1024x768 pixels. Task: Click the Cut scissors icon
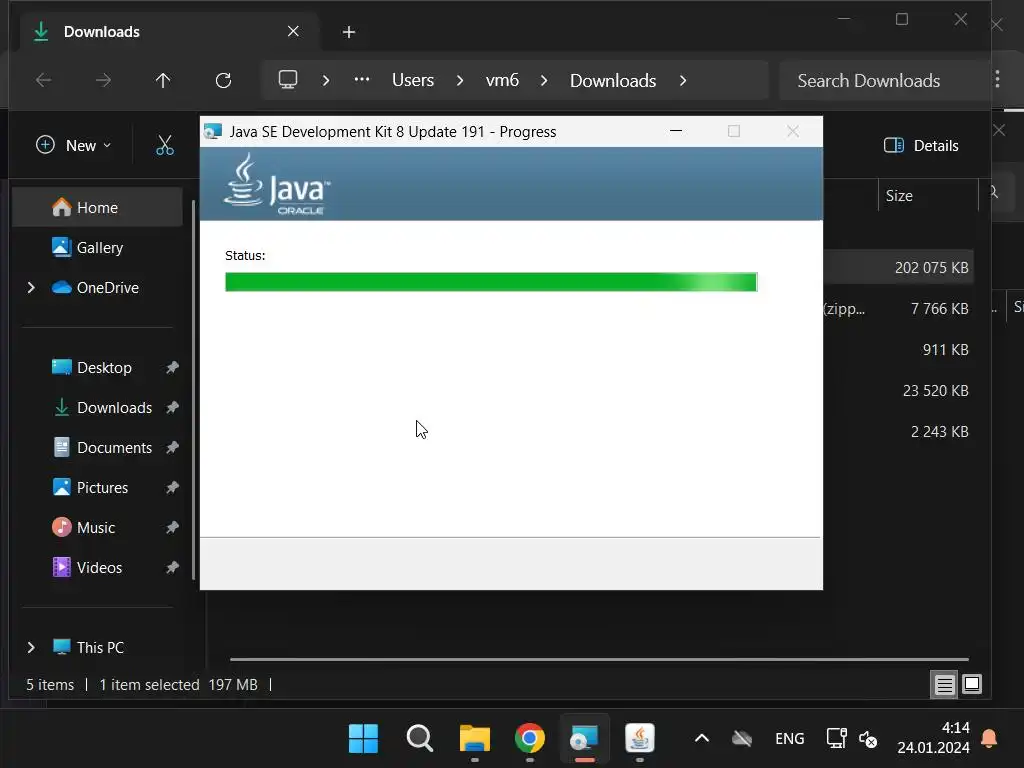[x=165, y=145]
